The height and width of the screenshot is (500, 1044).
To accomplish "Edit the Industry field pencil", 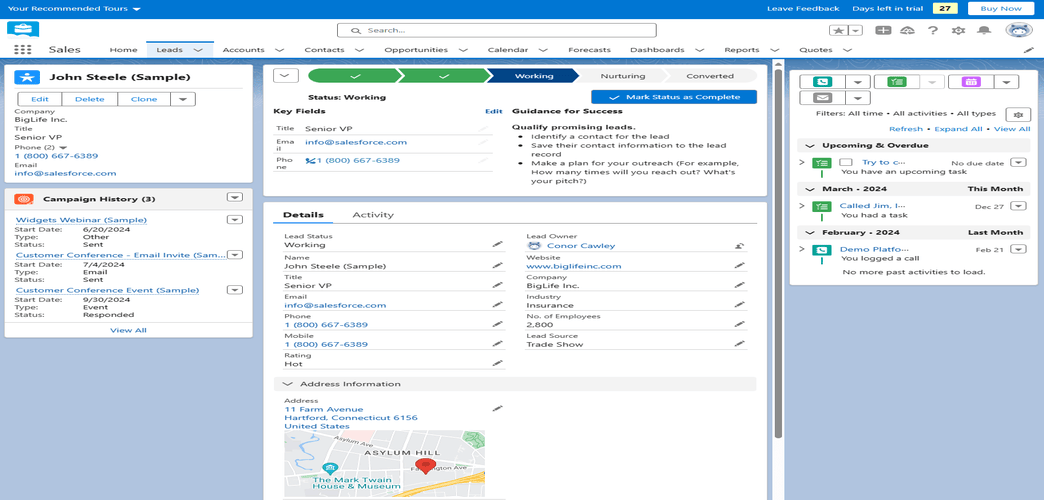I will [x=739, y=305].
